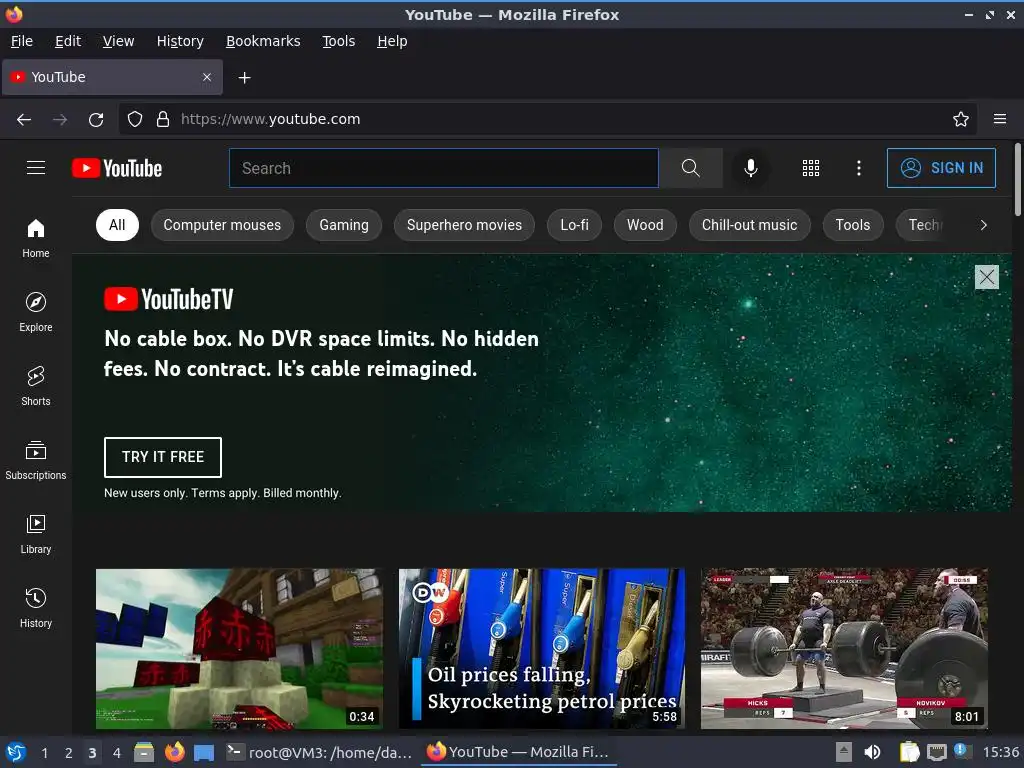Click the YouTube logo

pyautogui.click(x=117, y=168)
